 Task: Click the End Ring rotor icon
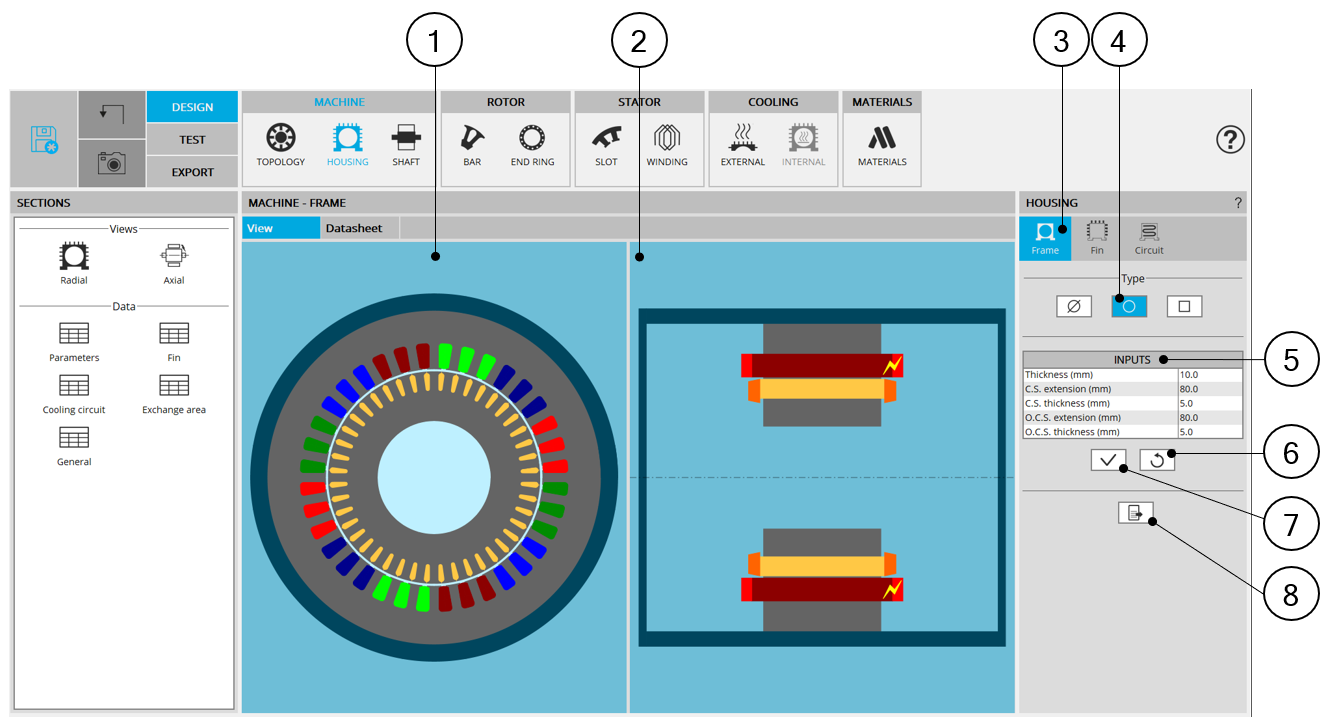532,144
